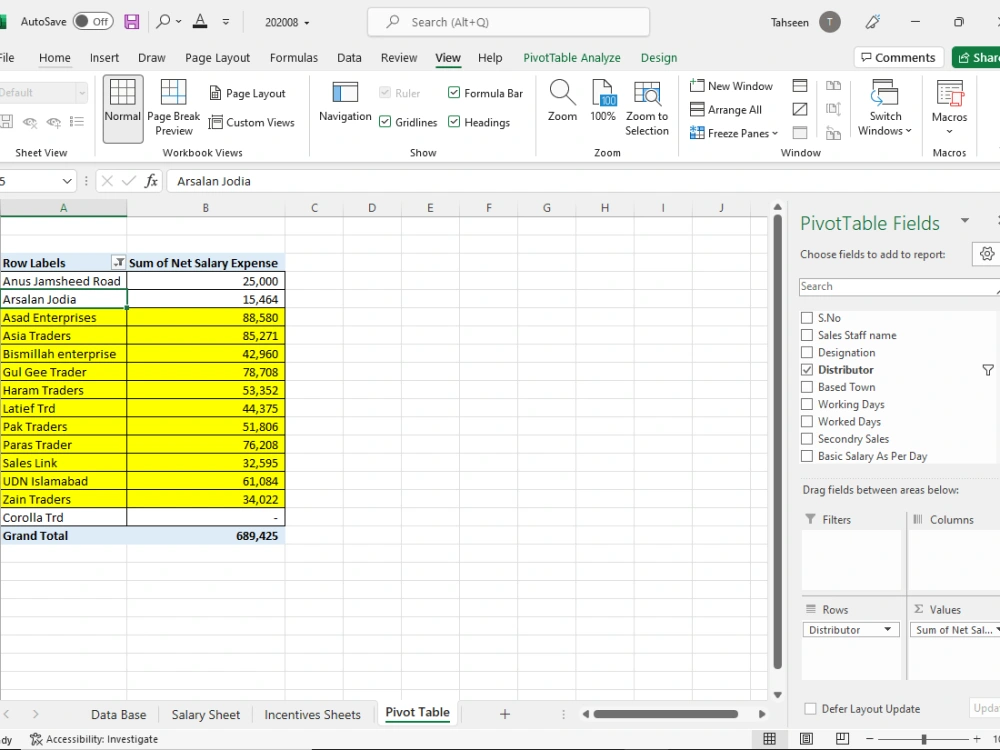Open the Row Labels filter dropdown

(x=119, y=263)
